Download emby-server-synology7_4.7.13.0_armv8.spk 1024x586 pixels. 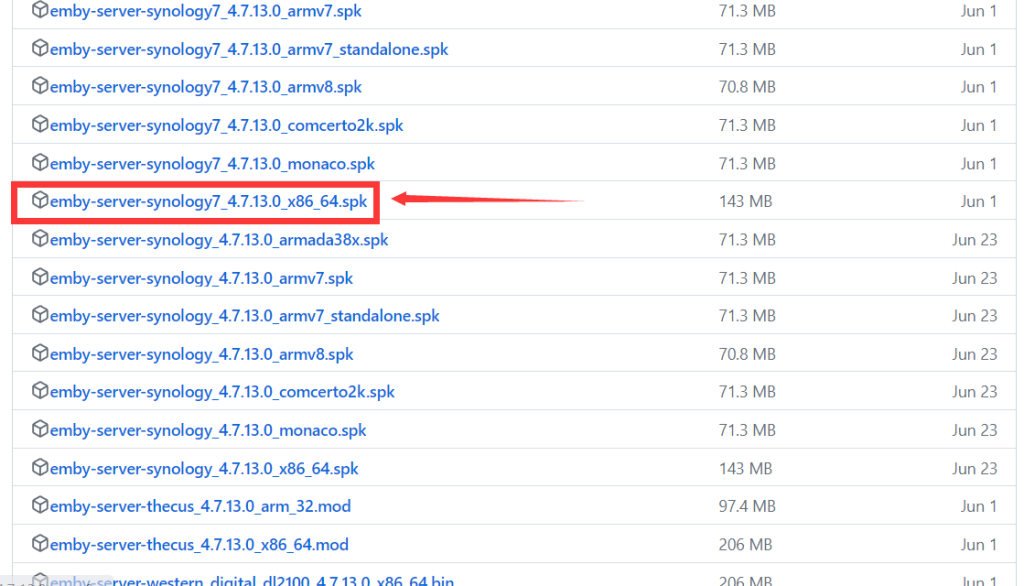point(206,87)
